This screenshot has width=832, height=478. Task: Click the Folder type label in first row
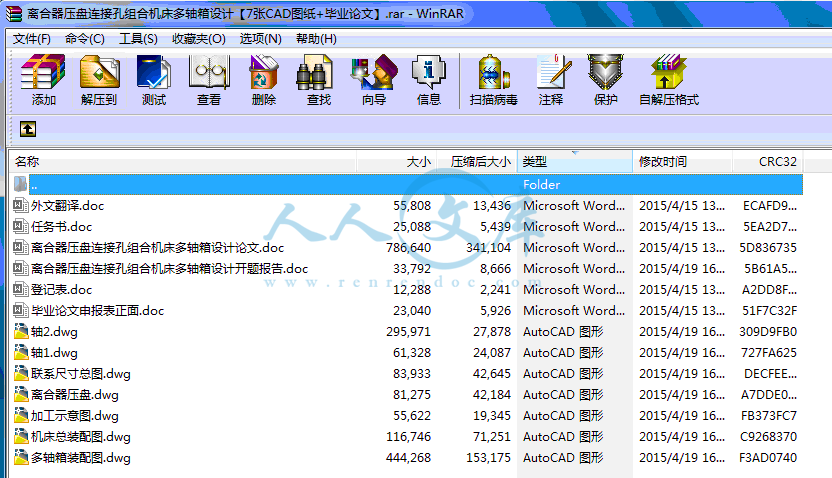[x=541, y=184]
